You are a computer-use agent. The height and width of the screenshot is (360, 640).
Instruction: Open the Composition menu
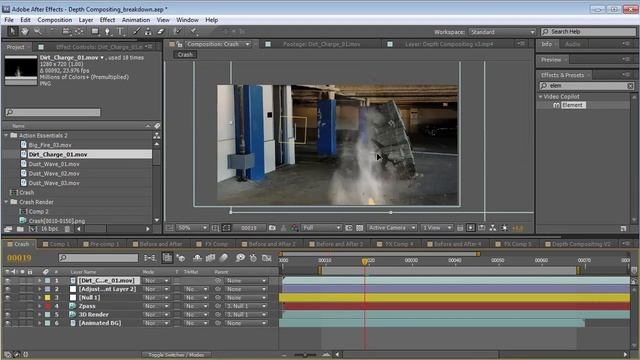click(55, 20)
